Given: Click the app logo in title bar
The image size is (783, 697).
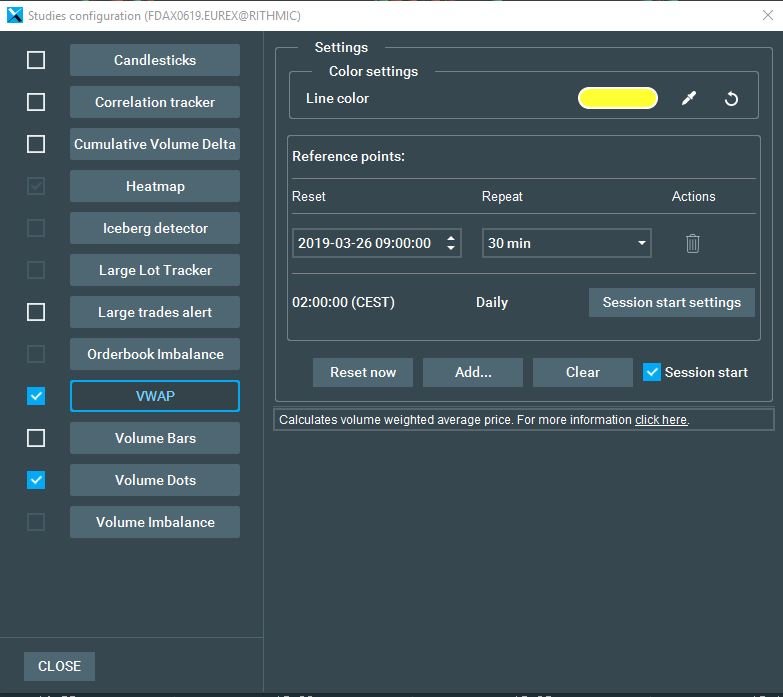Looking at the screenshot, I should (14, 15).
